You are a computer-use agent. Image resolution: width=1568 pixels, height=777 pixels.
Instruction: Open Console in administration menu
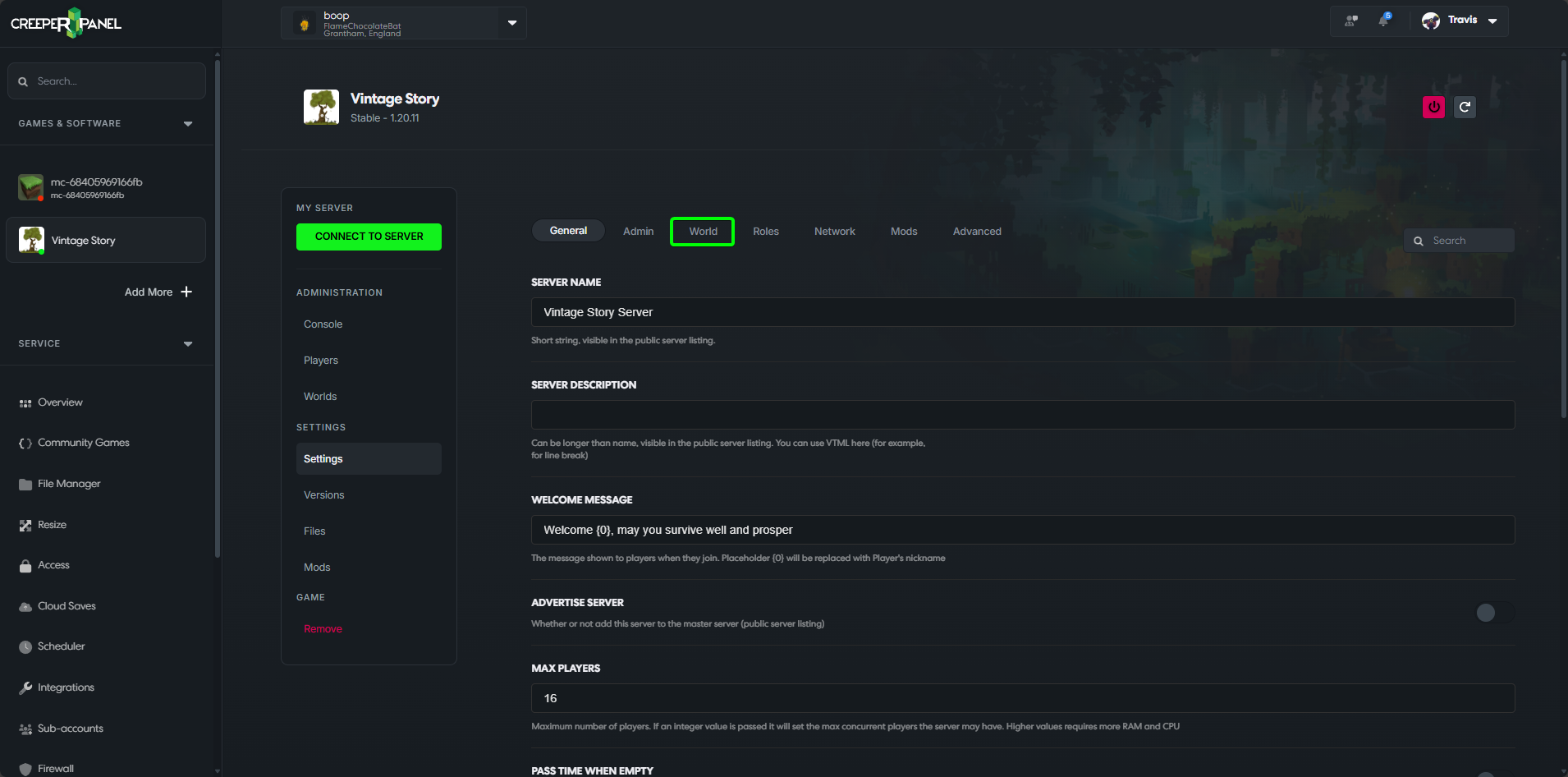pyautogui.click(x=323, y=324)
